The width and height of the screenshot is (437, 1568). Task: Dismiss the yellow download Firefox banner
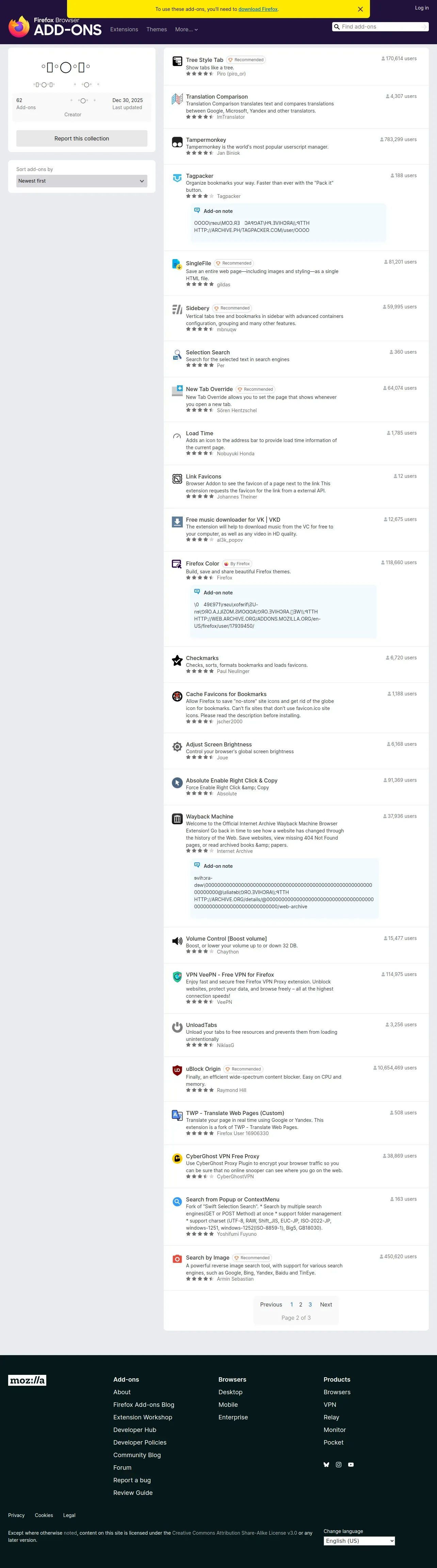(x=360, y=9)
